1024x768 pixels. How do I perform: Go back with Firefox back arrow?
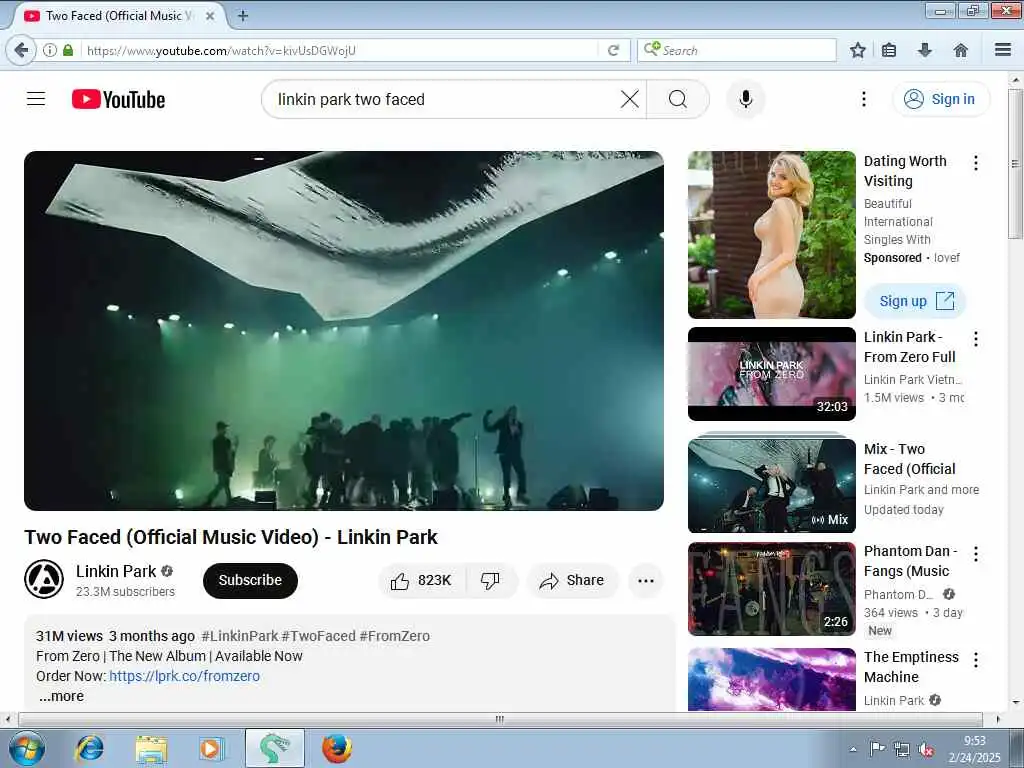[22, 50]
